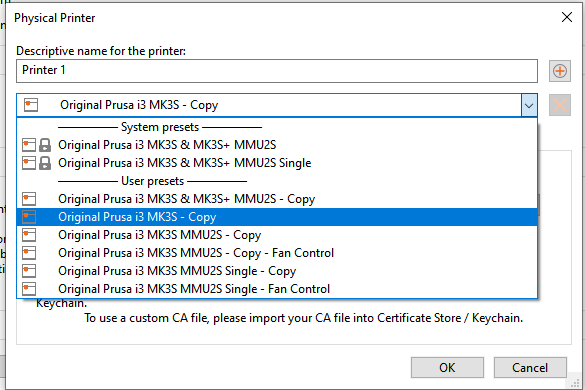Click printer icon beside MMU2S Single - Fan Control
Image resolution: width=585 pixels, height=390 pixels.
pyautogui.click(x=29, y=288)
